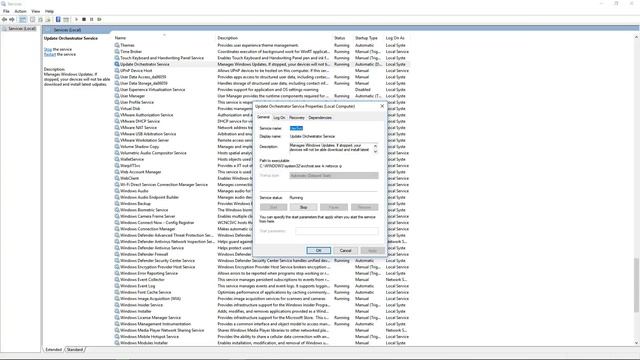The width and height of the screenshot is (640, 360).
Task: Click the Start parameters input field
Action: point(337,231)
